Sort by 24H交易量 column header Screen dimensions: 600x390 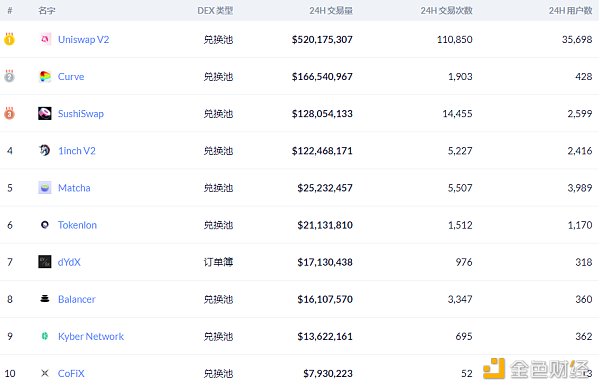coord(331,11)
